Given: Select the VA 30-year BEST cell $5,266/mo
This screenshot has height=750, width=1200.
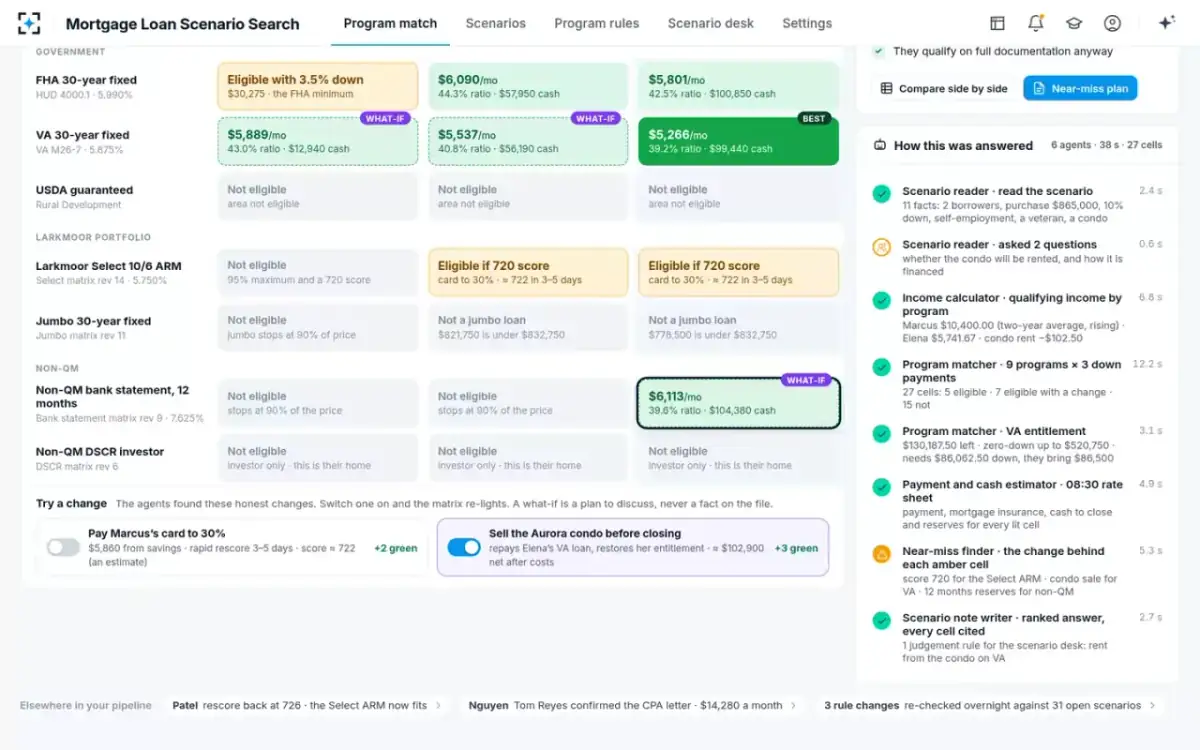Looking at the screenshot, I should point(739,141).
